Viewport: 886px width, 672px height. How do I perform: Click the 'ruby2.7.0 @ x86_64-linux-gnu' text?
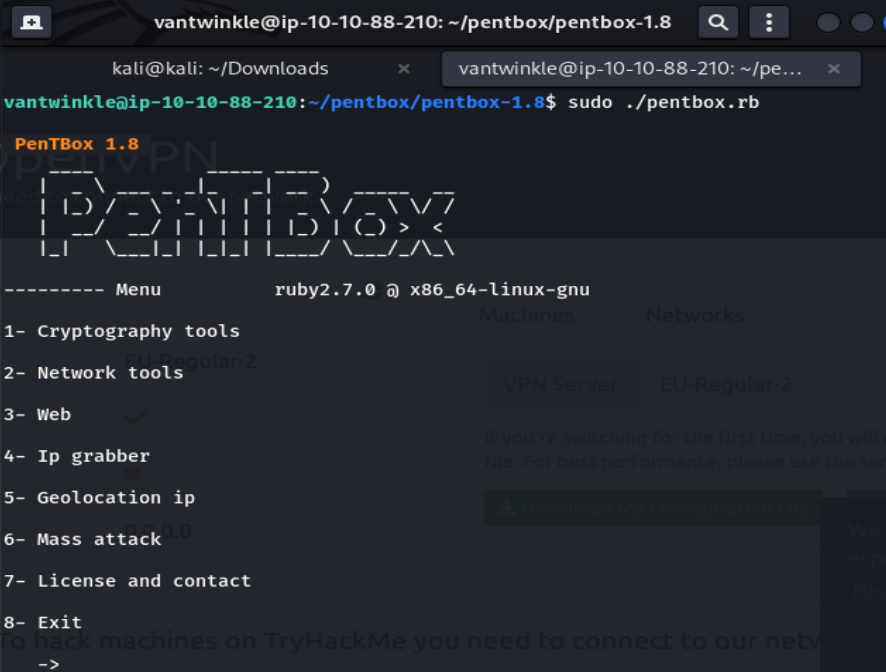(x=432, y=290)
